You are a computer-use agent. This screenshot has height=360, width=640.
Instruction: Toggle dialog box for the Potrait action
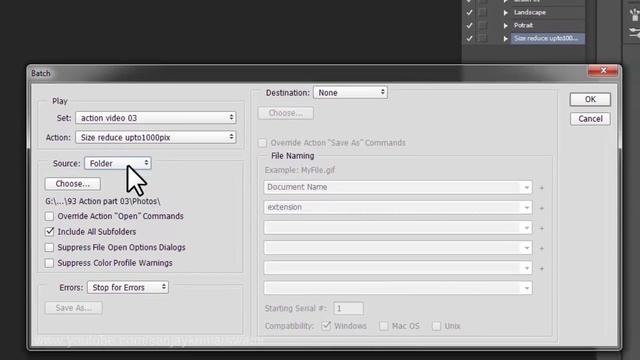[483, 25]
